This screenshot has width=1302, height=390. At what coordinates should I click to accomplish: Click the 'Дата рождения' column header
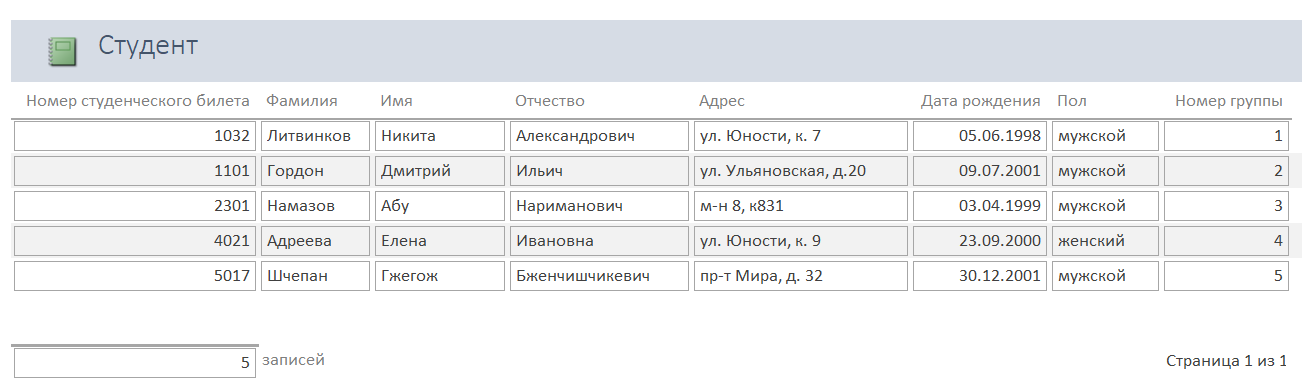click(981, 101)
